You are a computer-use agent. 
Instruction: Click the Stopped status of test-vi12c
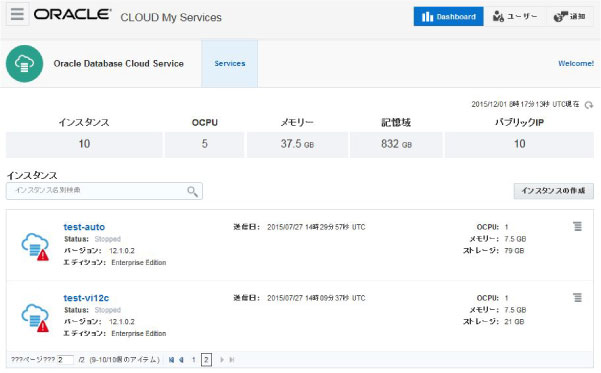108,310
